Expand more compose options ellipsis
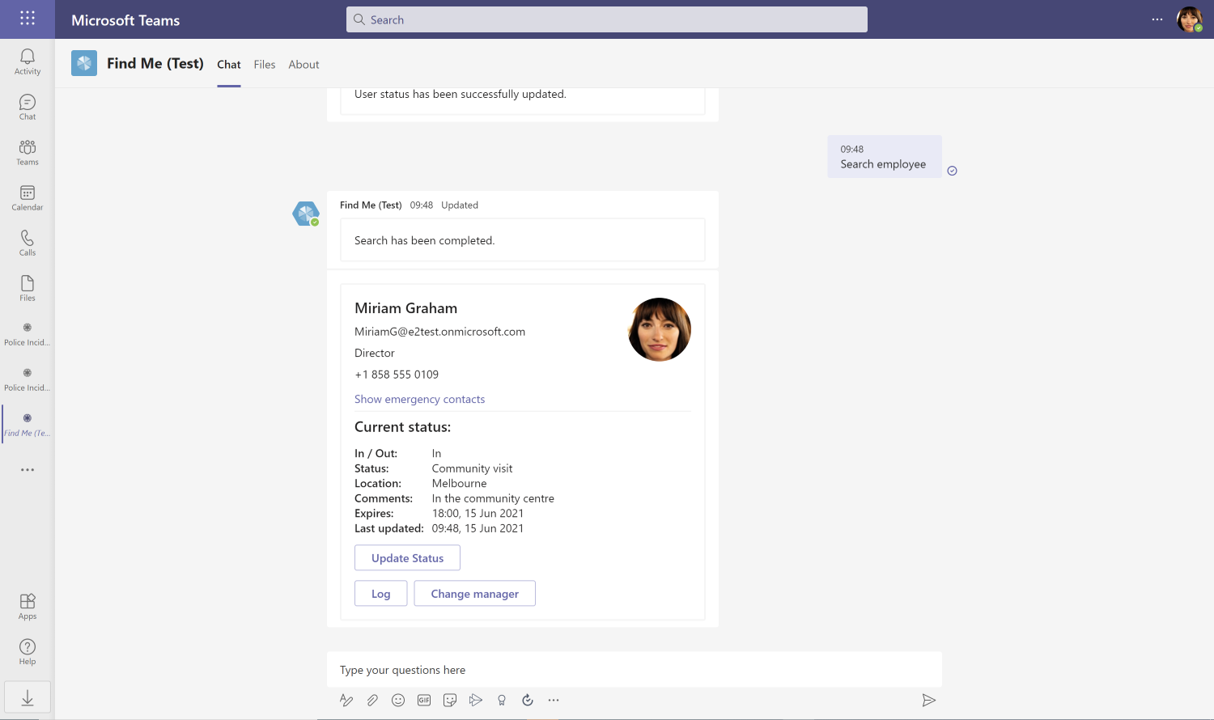Image resolution: width=1214 pixels, height=720 pixels. tap(553, 700)
